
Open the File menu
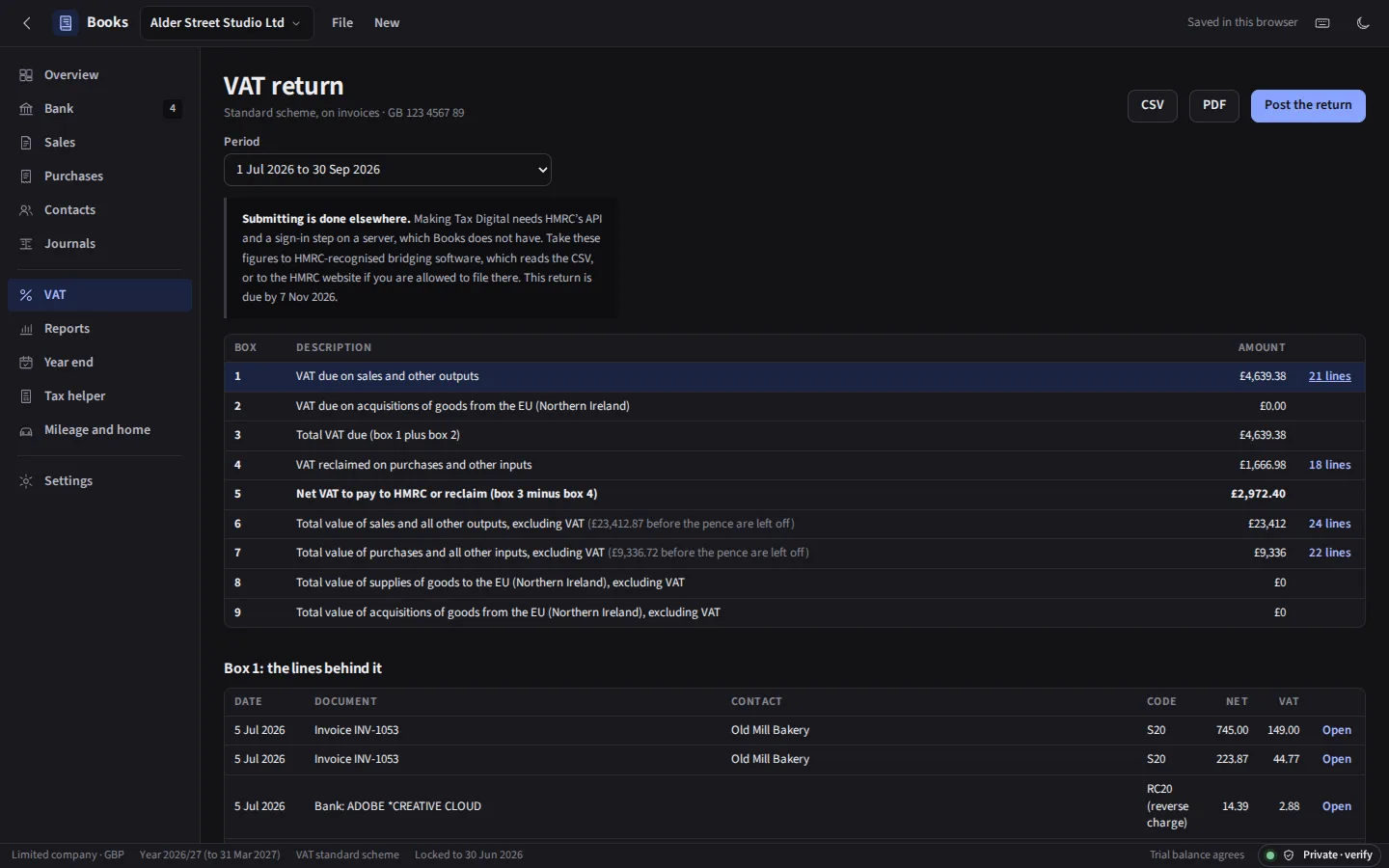click(342, 23)
